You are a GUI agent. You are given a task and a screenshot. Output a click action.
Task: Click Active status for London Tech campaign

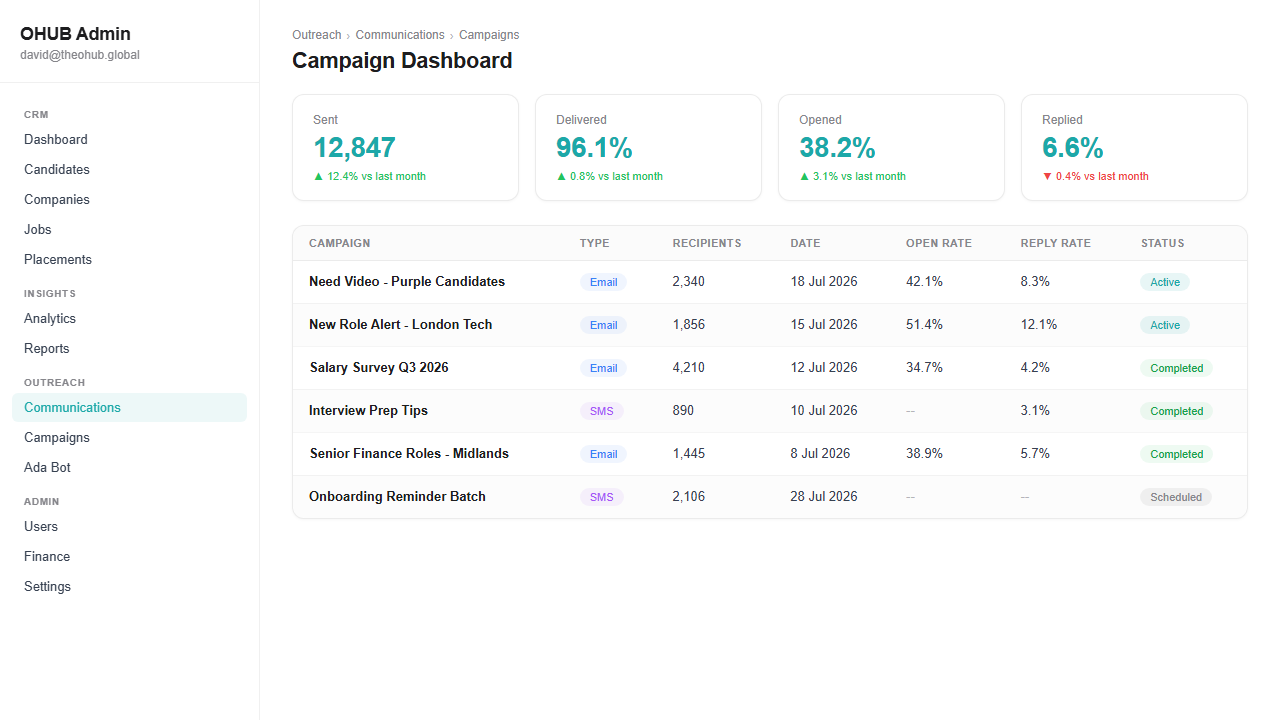pyautogui.click(x=1165, y=325)
